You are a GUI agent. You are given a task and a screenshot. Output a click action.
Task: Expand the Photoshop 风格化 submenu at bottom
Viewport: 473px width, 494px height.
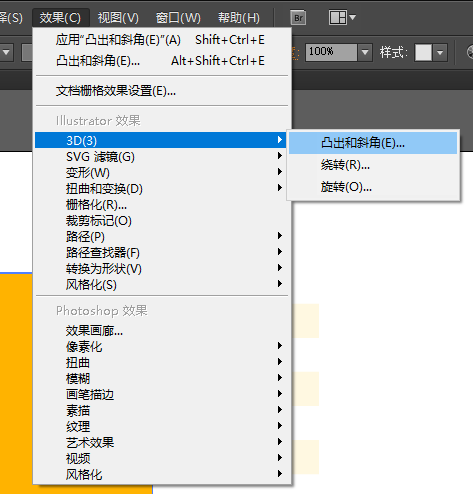tap(162, 475)
